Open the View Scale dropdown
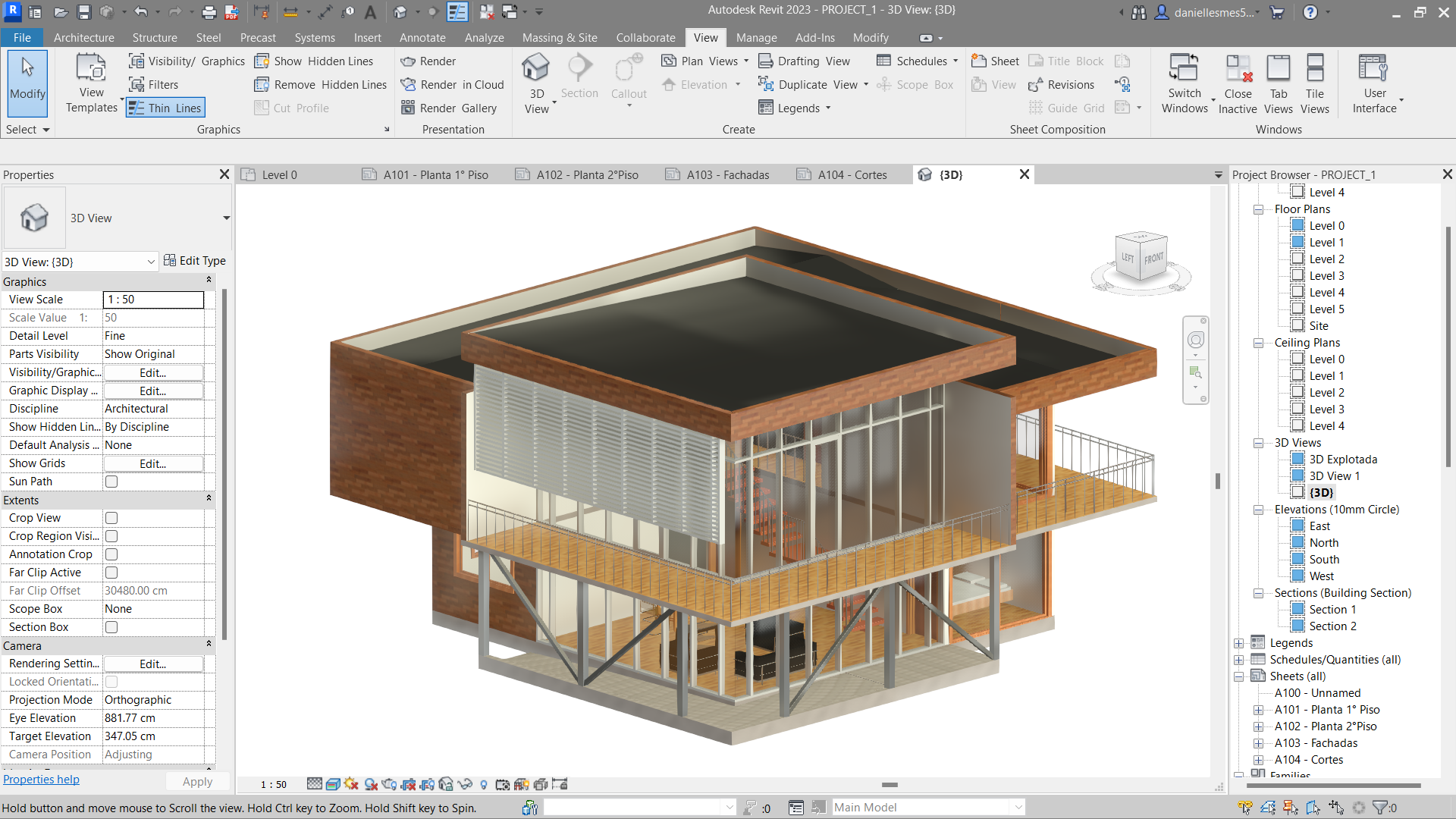This screenshot has height=819, width=1456. click(153, 299)
